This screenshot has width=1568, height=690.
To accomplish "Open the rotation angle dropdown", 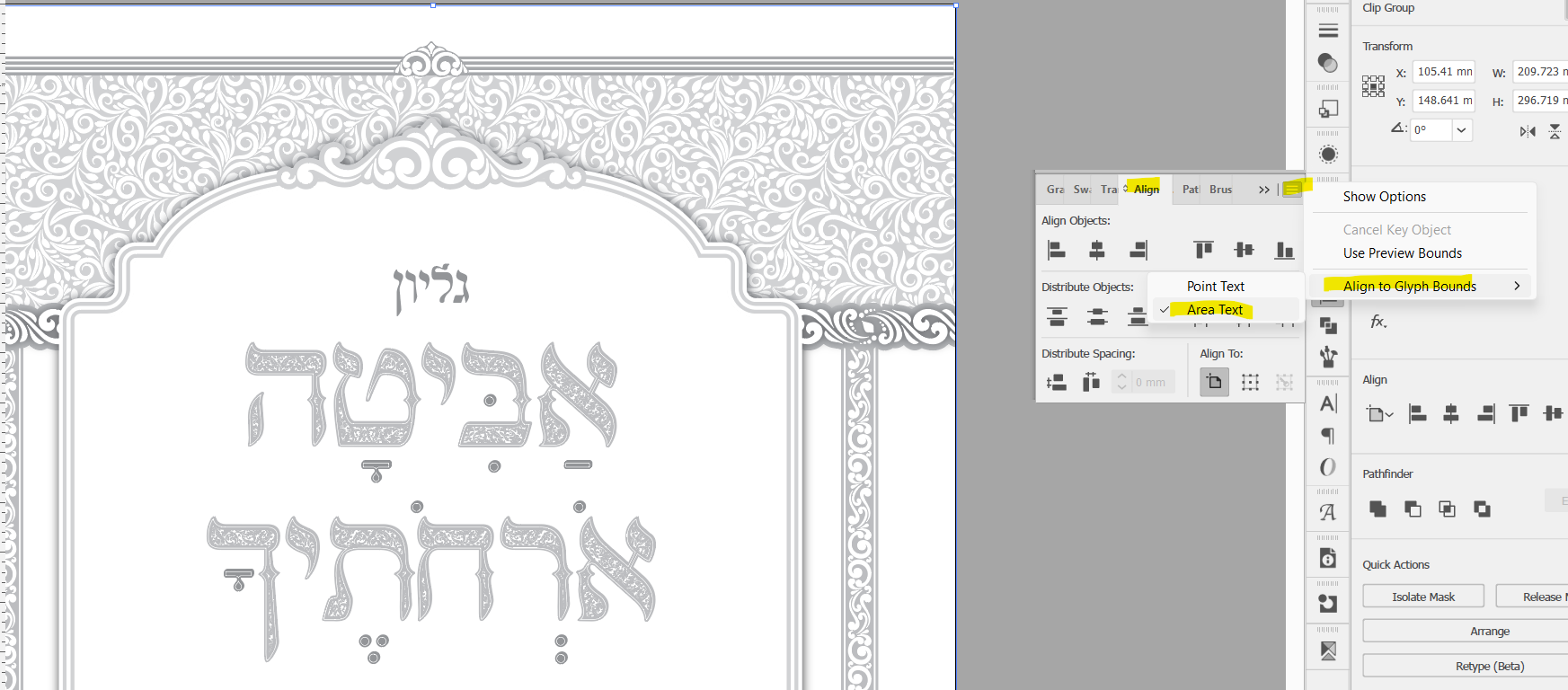I will pos(1462,130).
